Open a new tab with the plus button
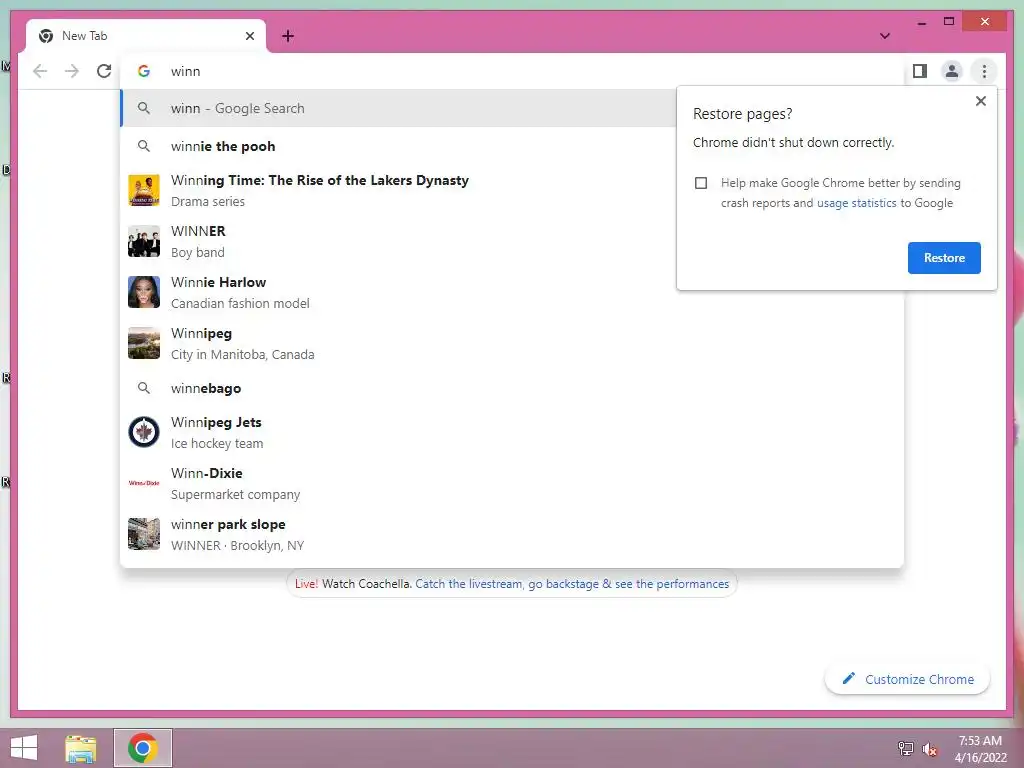Screen dimensions: 1024x768 [288, 36]
